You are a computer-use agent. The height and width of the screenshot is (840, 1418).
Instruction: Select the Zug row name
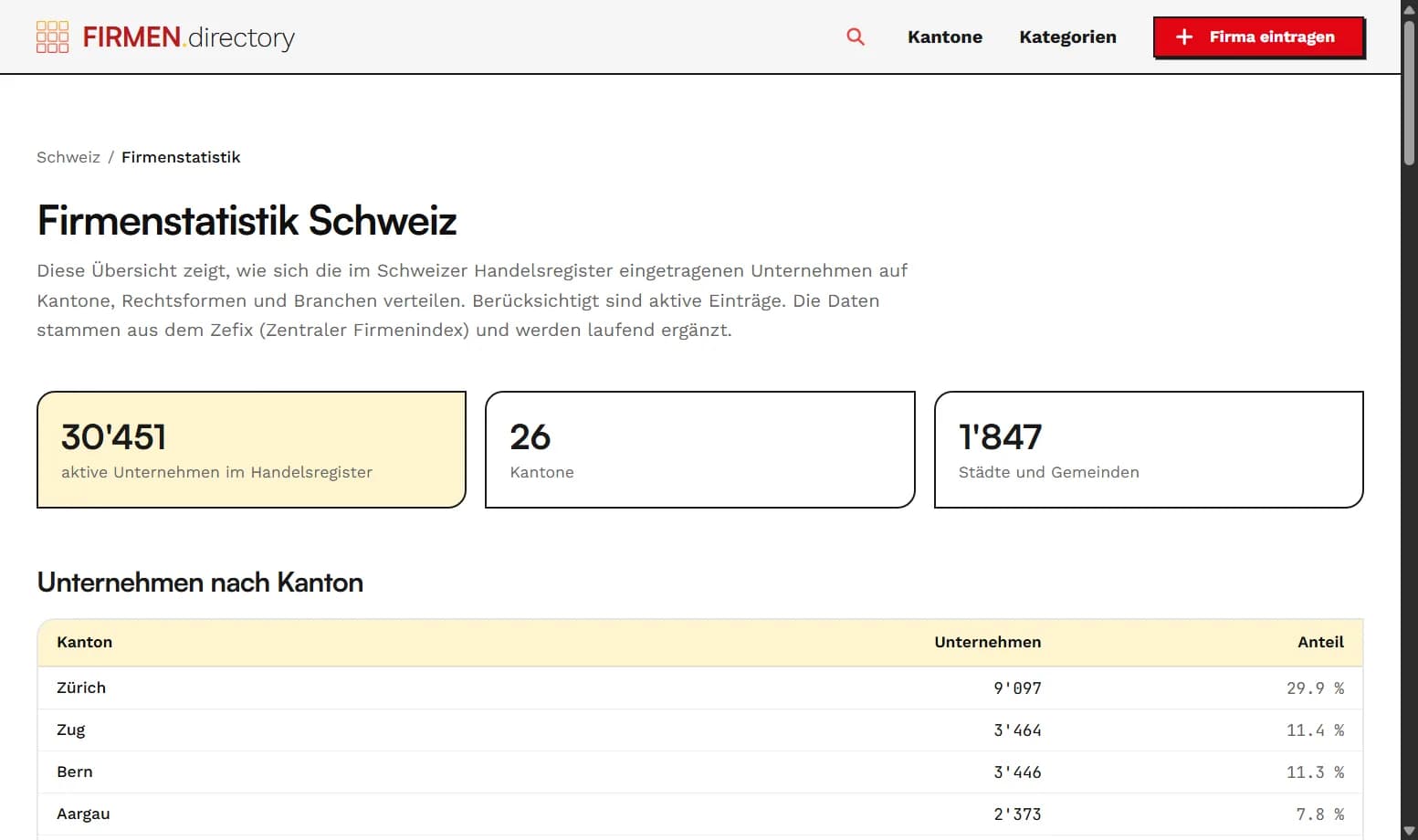tap(70, 730)
